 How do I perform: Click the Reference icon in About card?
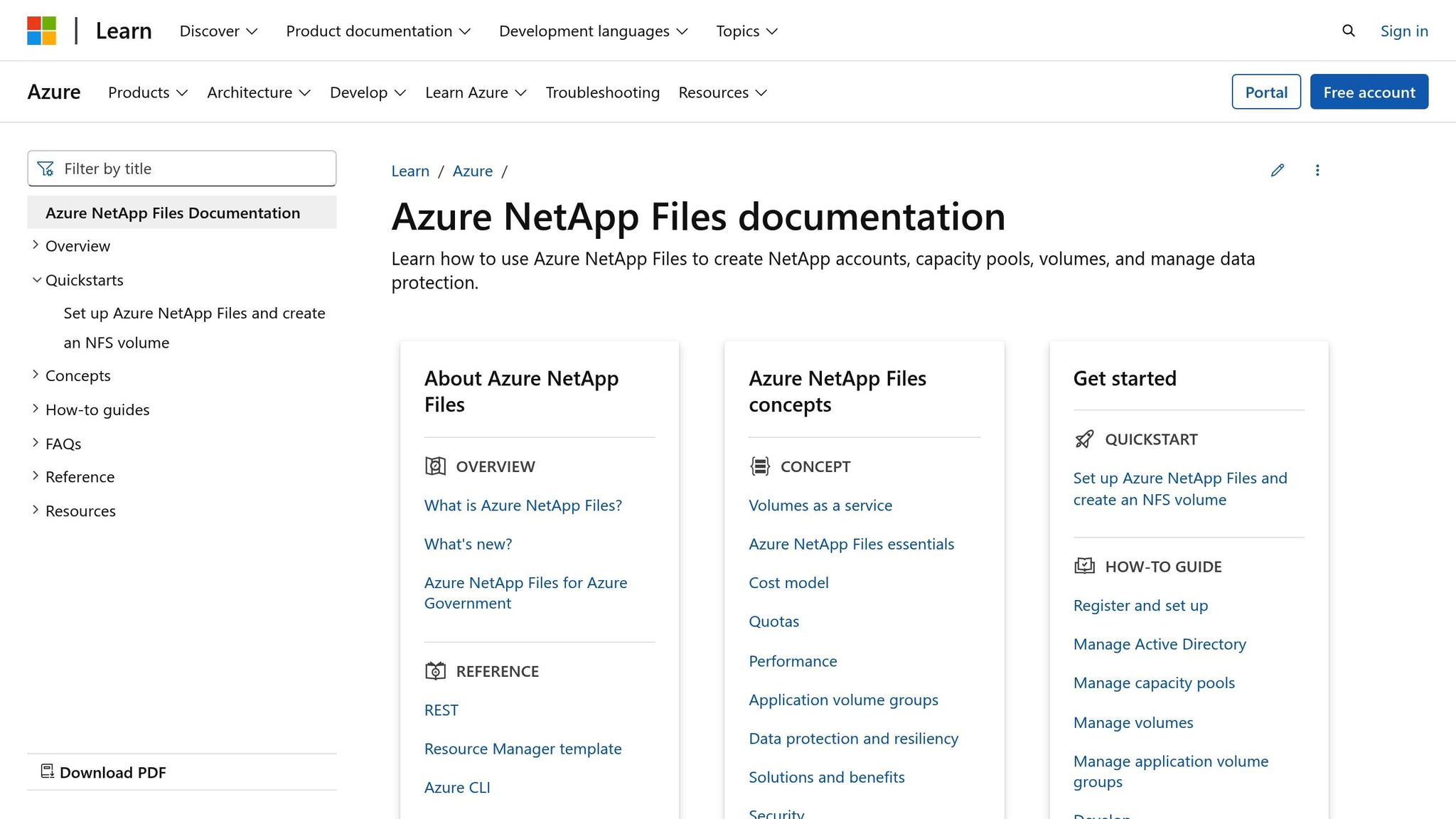pyautogui.click(x=435, y=670)
